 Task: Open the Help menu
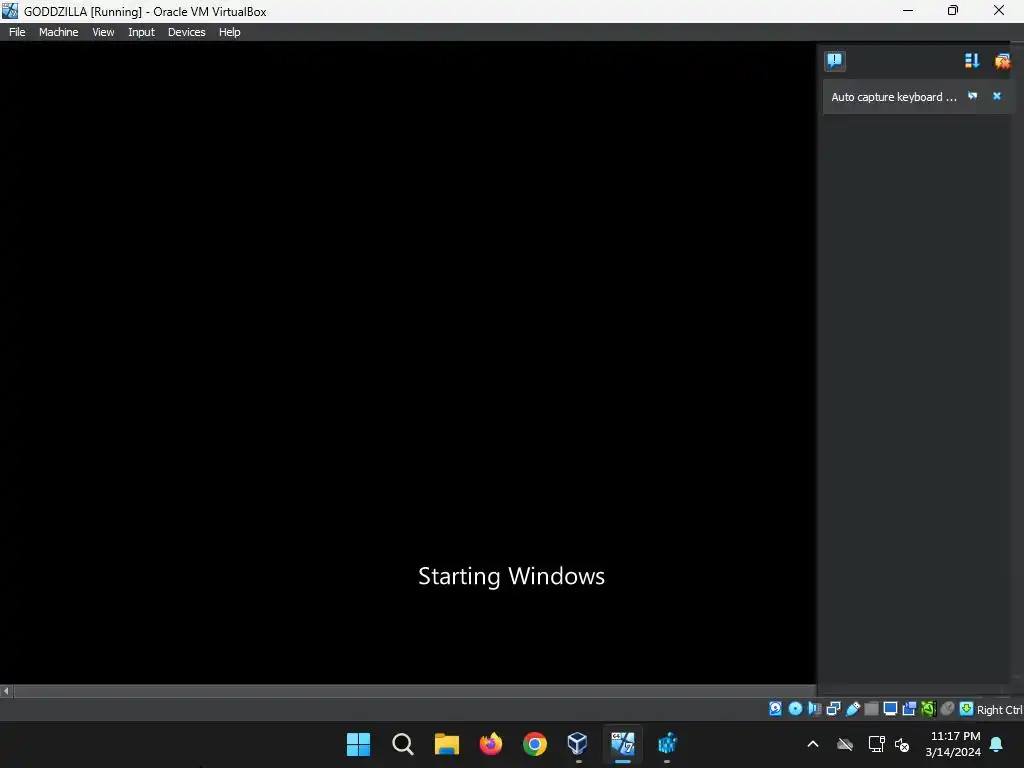click(x=229, y=32)
